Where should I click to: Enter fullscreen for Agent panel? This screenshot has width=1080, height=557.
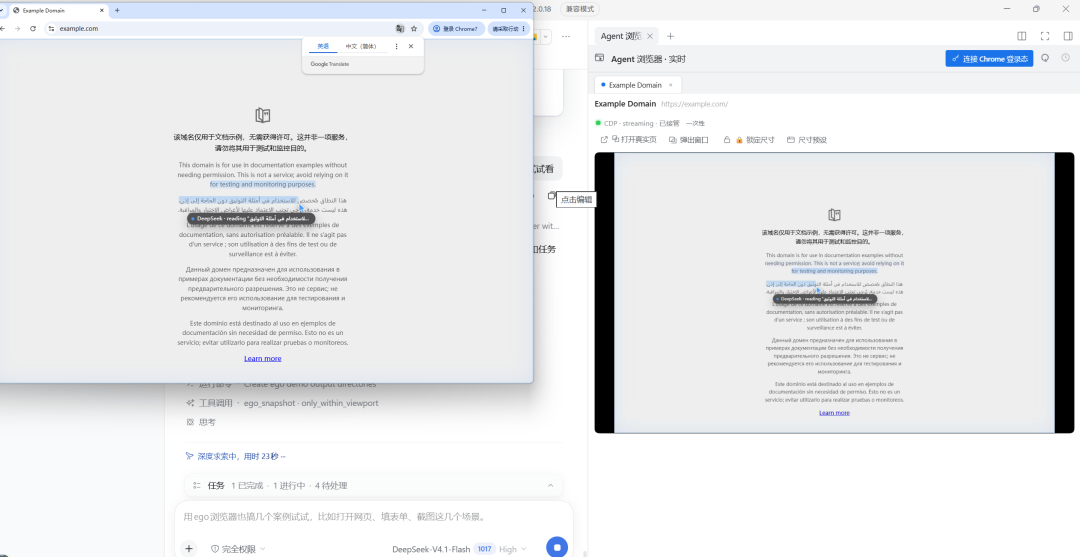[1045, 36]
